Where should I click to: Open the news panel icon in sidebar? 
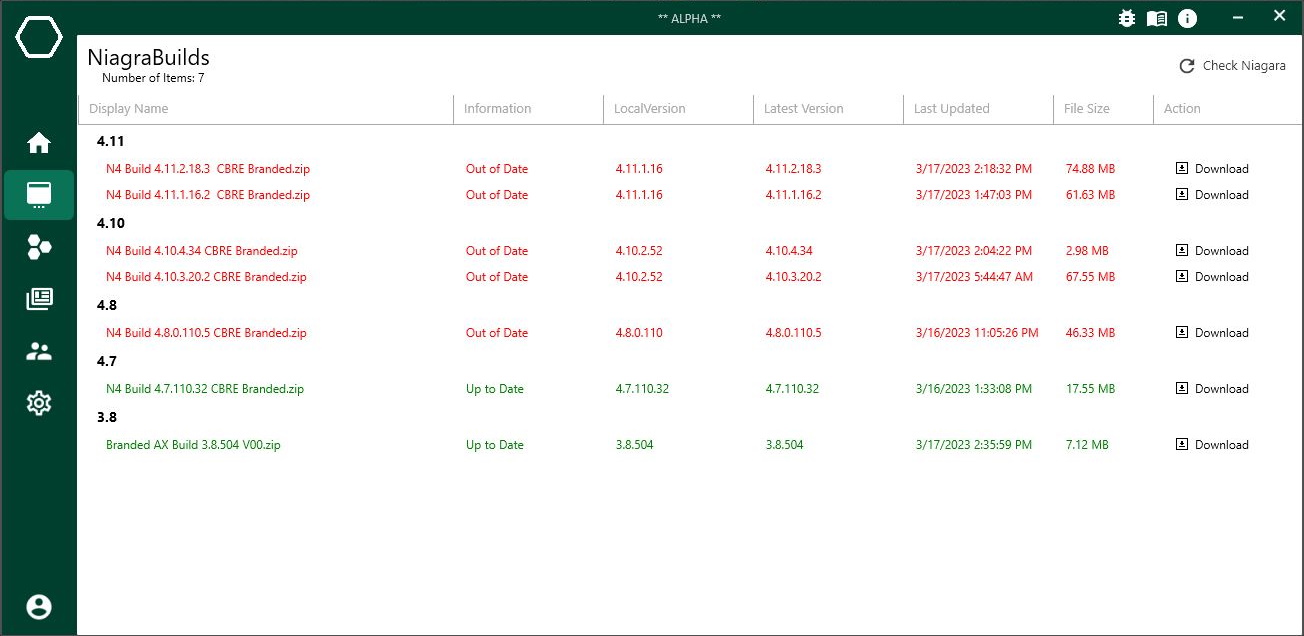tap(38, 299)
